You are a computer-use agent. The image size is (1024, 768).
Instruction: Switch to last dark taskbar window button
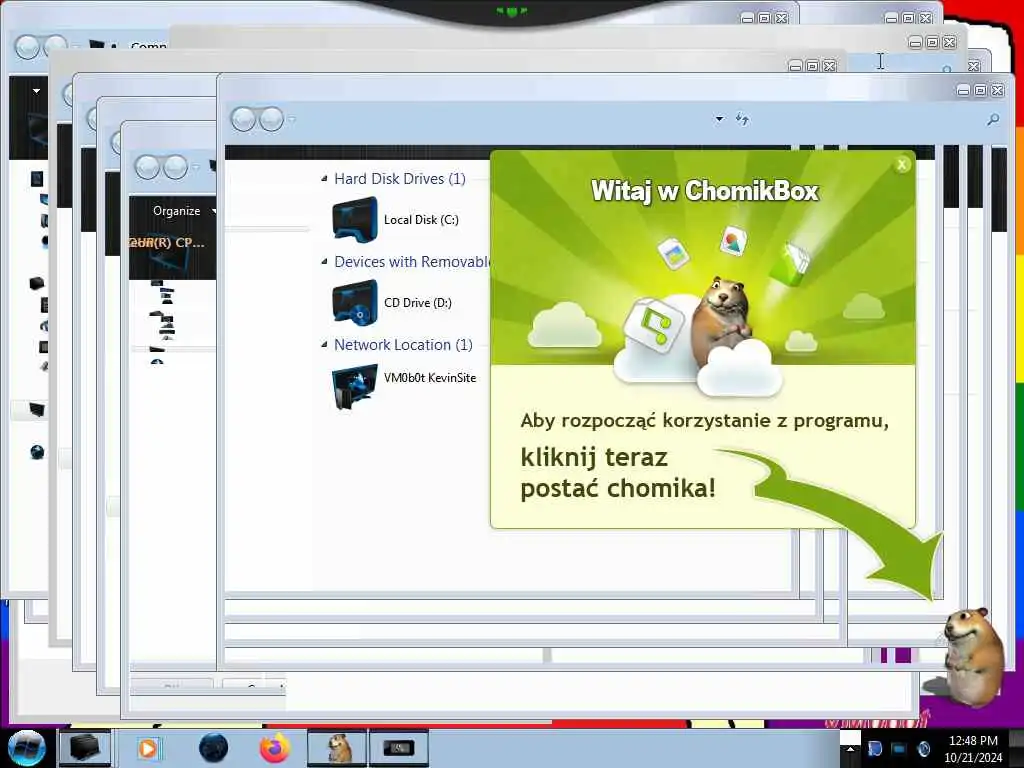[x=399, y=748]
